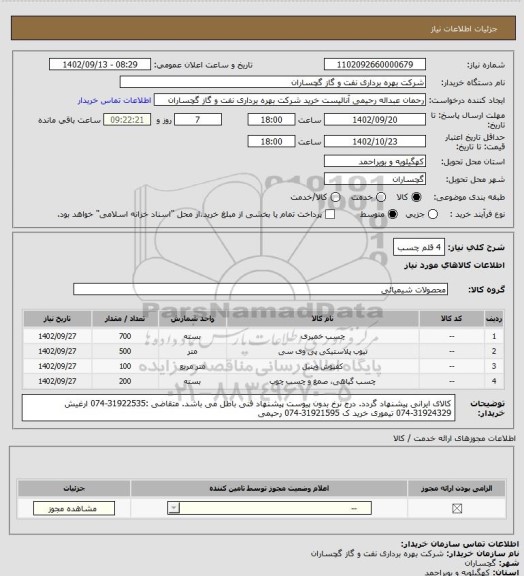This screenshot has height=576, width=524.
Task: Click the جزئیات permit column header
Action: tap(74, 489)
